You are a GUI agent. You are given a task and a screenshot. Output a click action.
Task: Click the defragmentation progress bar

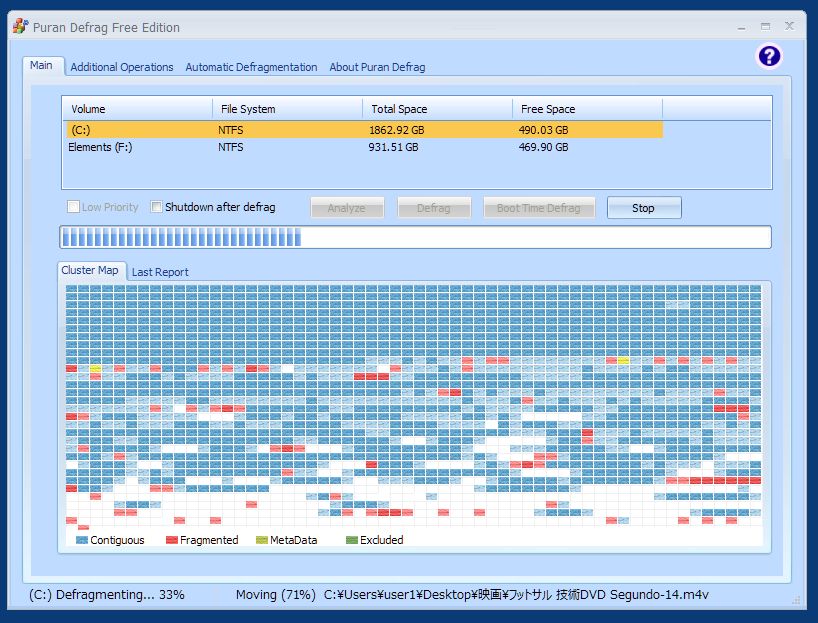tap(415, 237)
